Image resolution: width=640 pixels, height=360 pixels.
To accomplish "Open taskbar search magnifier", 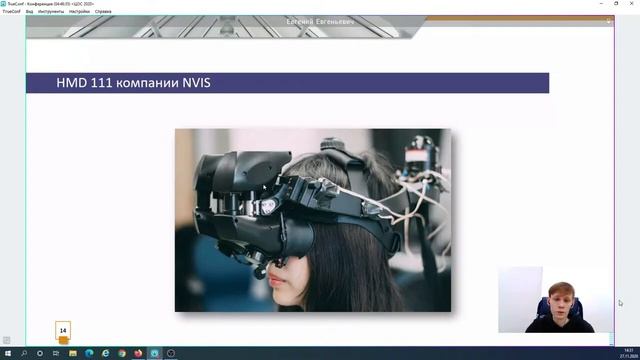I will [x=24, y=353].
